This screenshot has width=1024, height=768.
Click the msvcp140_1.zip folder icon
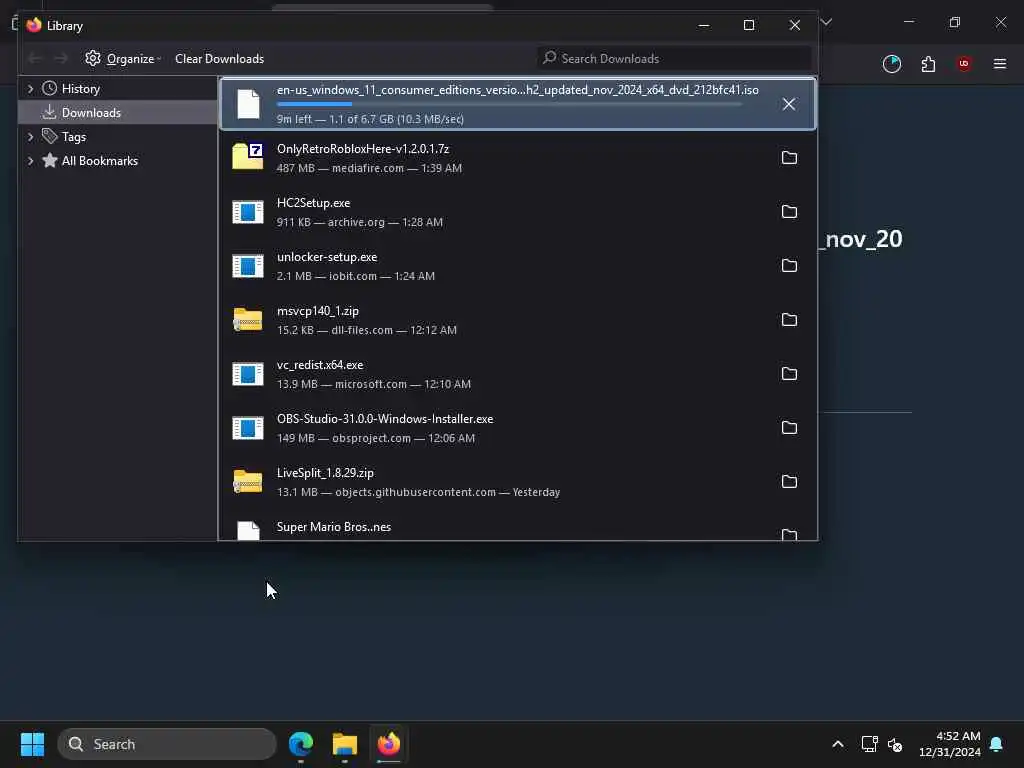(248, 319)
